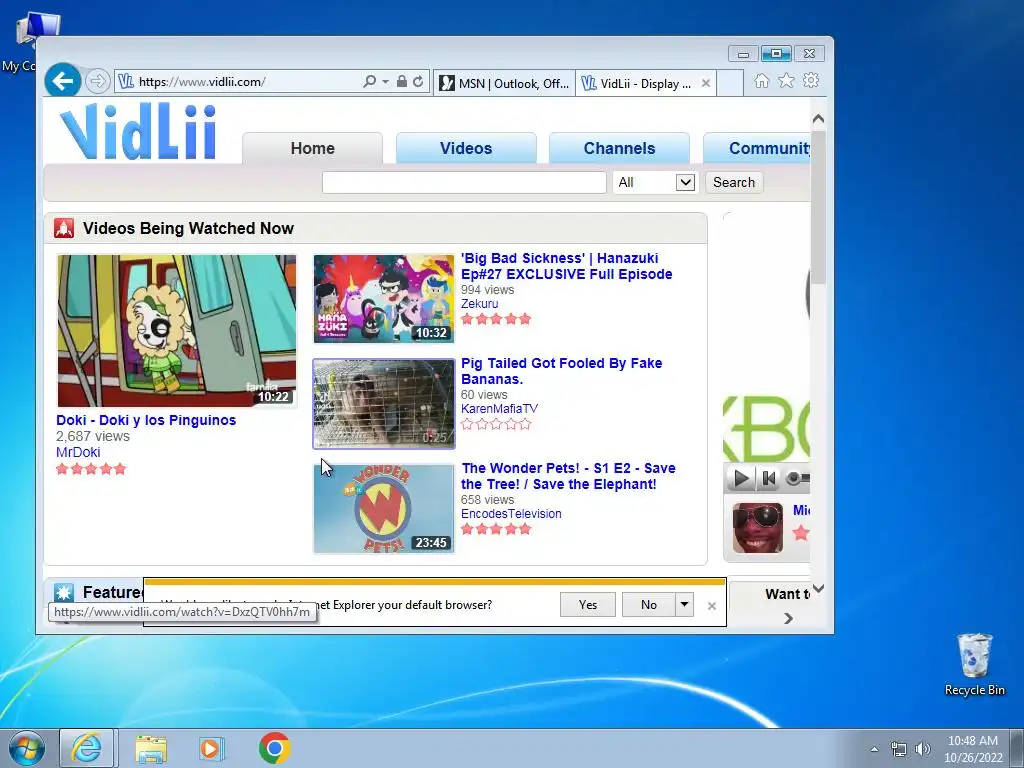Click the IE forward arrow button
Viewport: 1024px width, 768px height.
(97, 81)
